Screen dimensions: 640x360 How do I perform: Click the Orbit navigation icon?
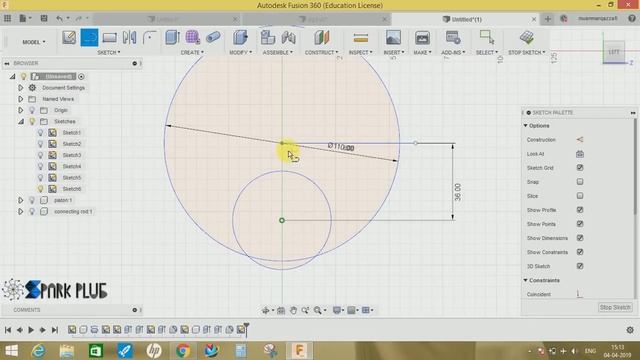tap(266, 310)
